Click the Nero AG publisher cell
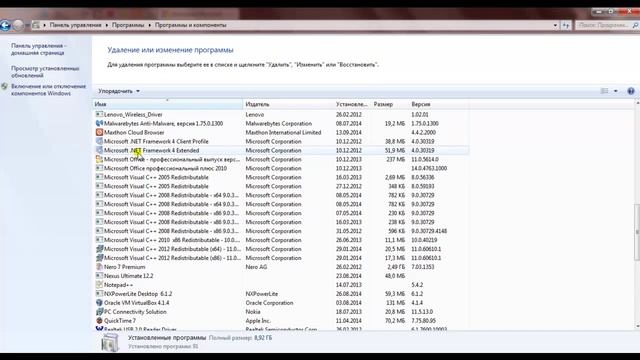Image resolution: width=640 pixels, height=360 pixels. 256,267
